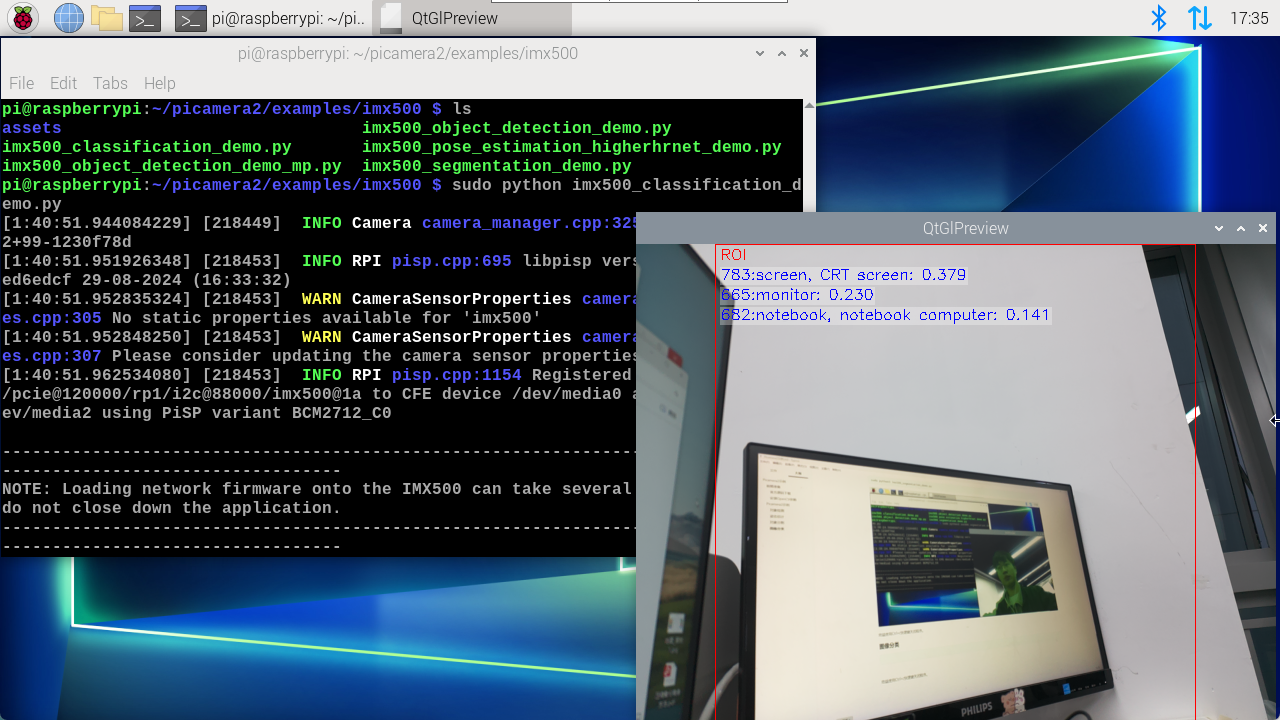Launch a new terminal from the taskbar
The width and height of the screenshot is (1280, 720).
click(145, 18)
